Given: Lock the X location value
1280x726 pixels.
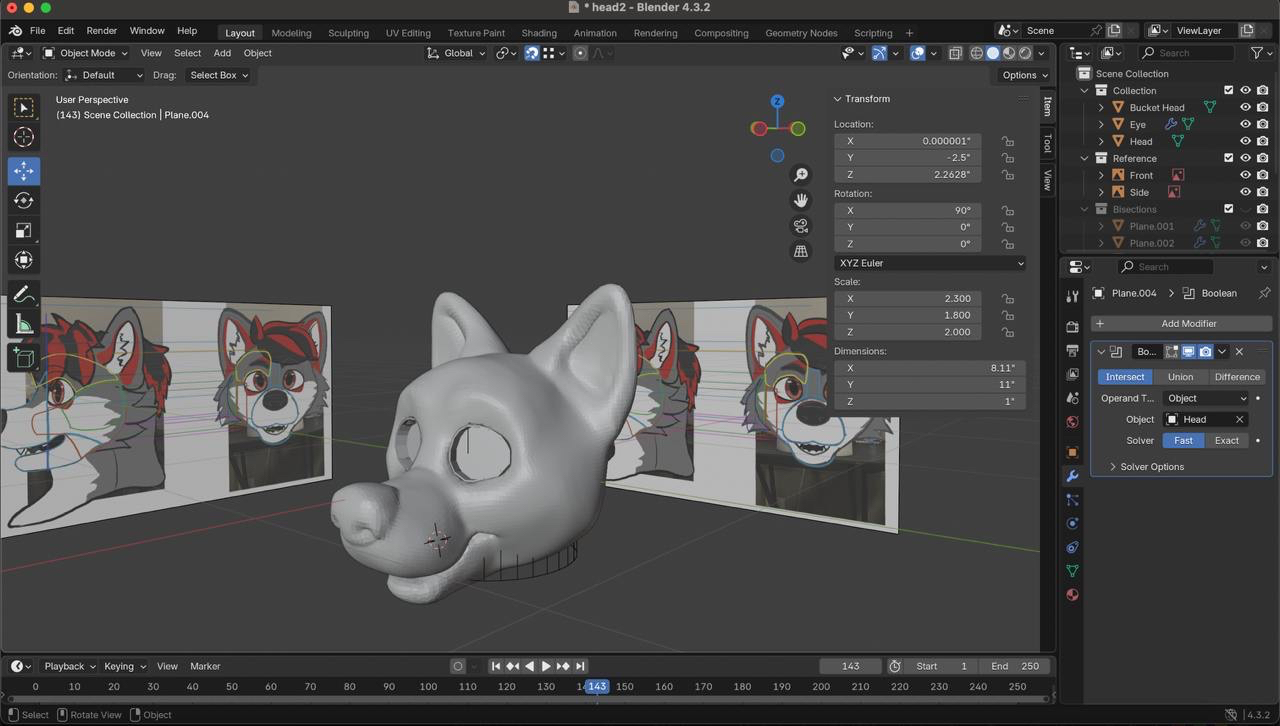Looking at the screenshot, I should pos(1008,141).
